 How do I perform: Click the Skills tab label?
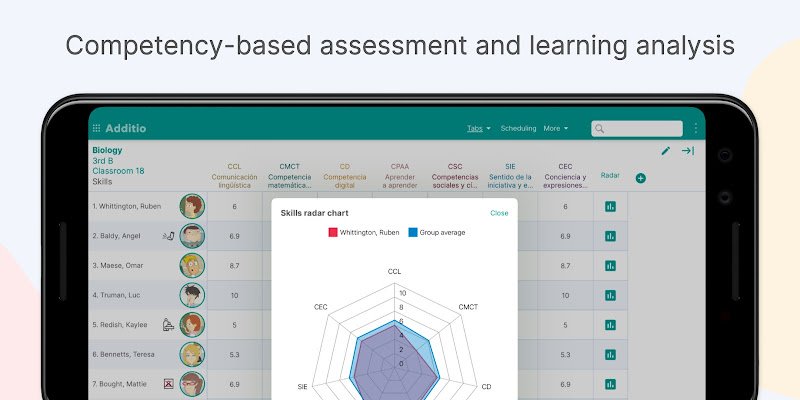point(102,182)
